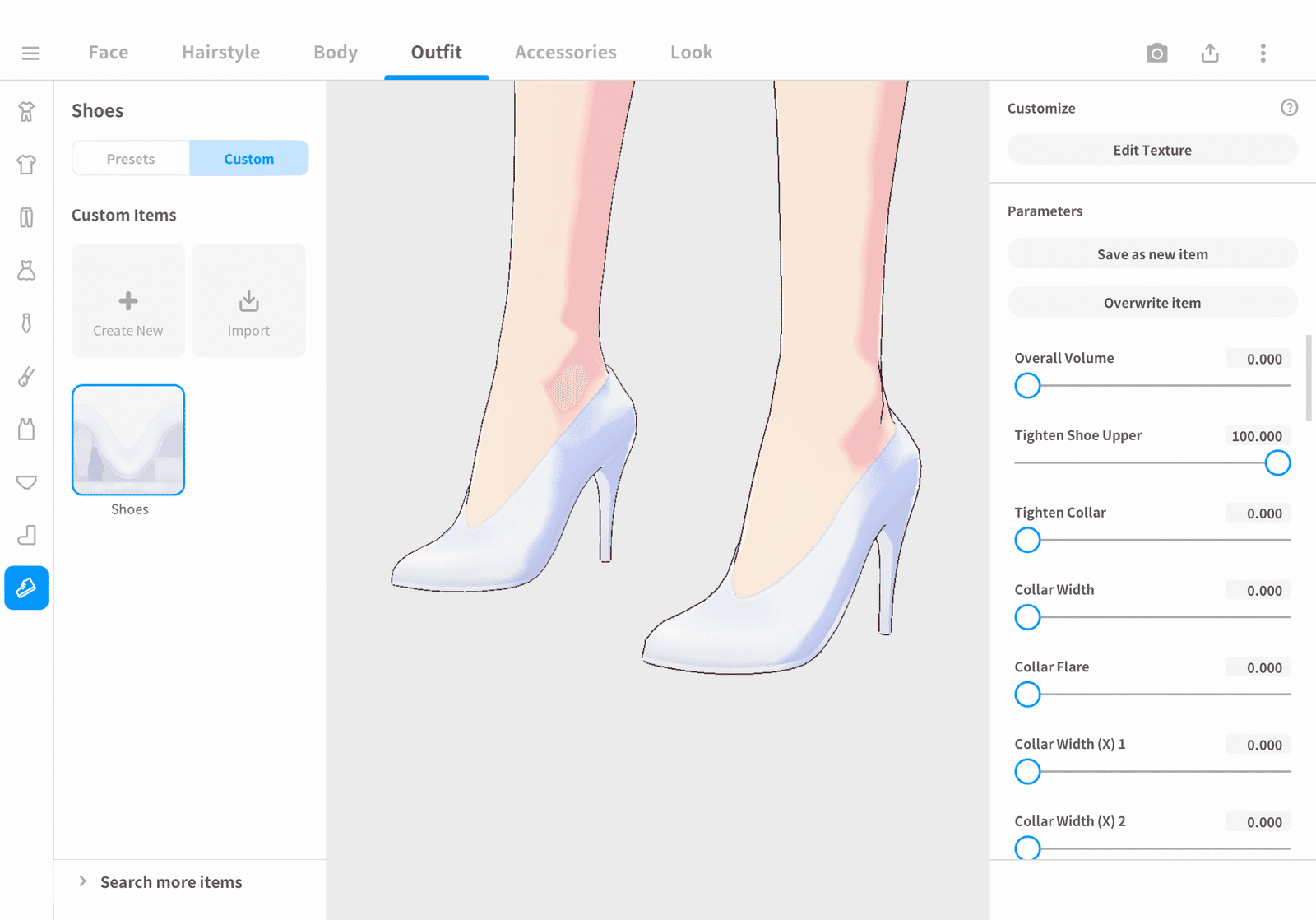This screenshot has height=920, width=1316.
Task: Click the Edit Texture button
Action: [1152, 150]
